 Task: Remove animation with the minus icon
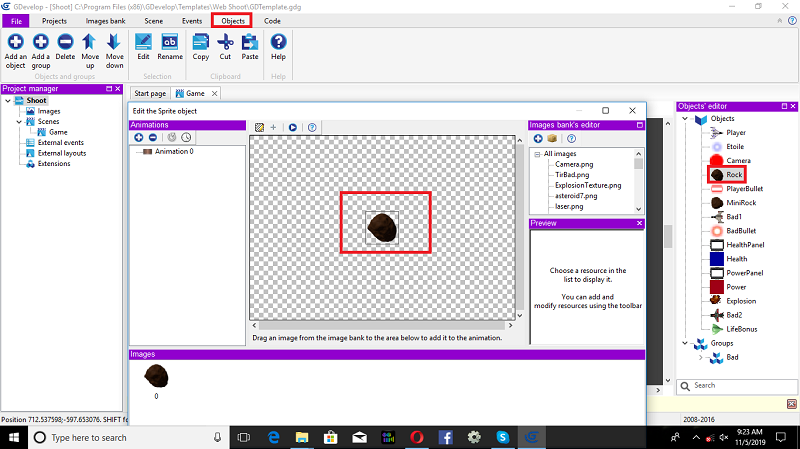(153, 137)
